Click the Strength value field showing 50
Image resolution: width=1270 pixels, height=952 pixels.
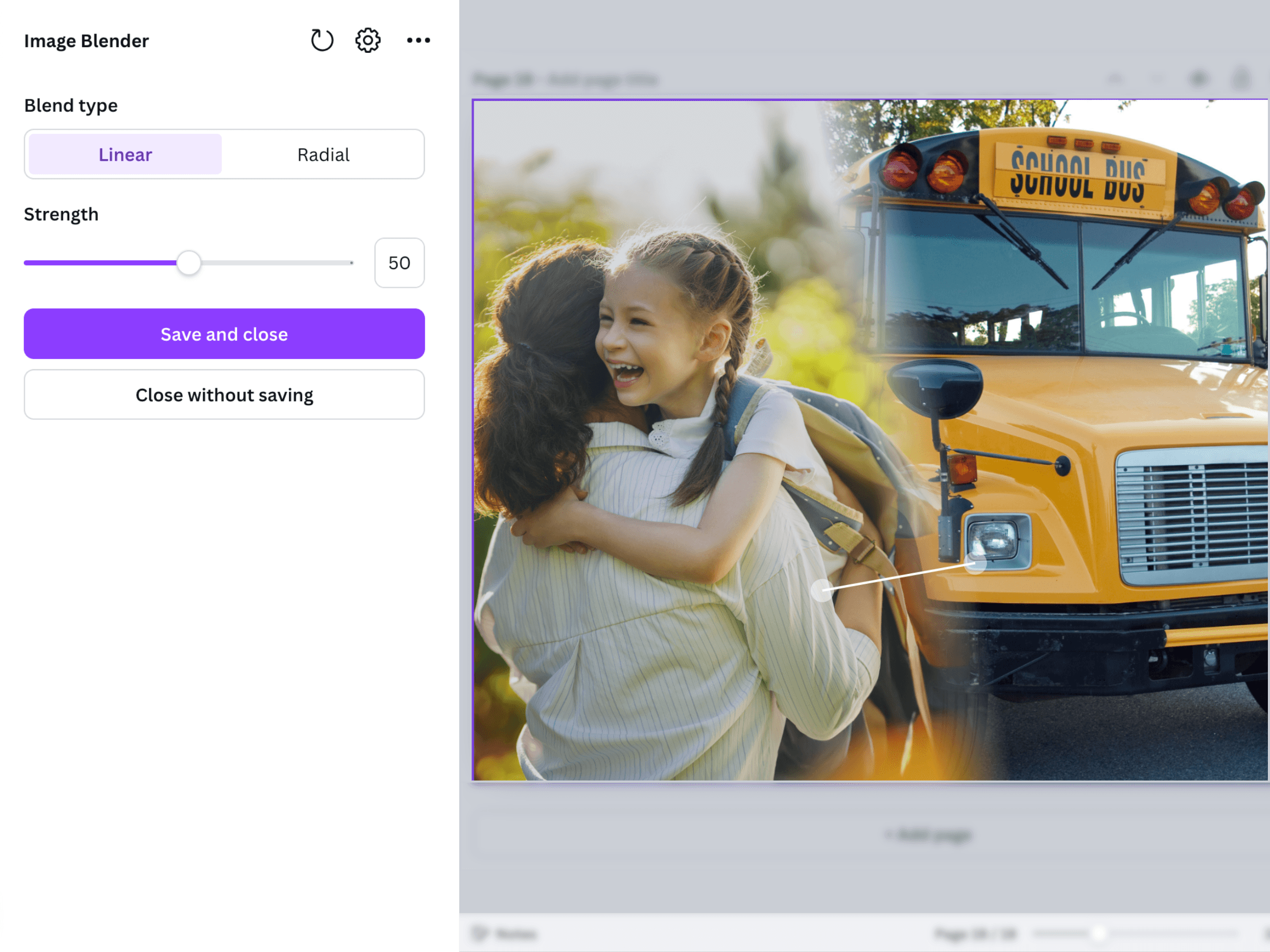click(399, 263)
